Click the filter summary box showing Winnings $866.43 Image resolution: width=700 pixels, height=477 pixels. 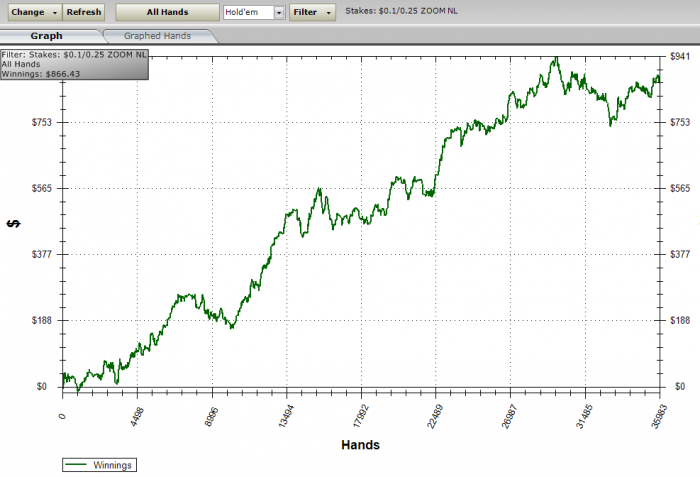74,64
